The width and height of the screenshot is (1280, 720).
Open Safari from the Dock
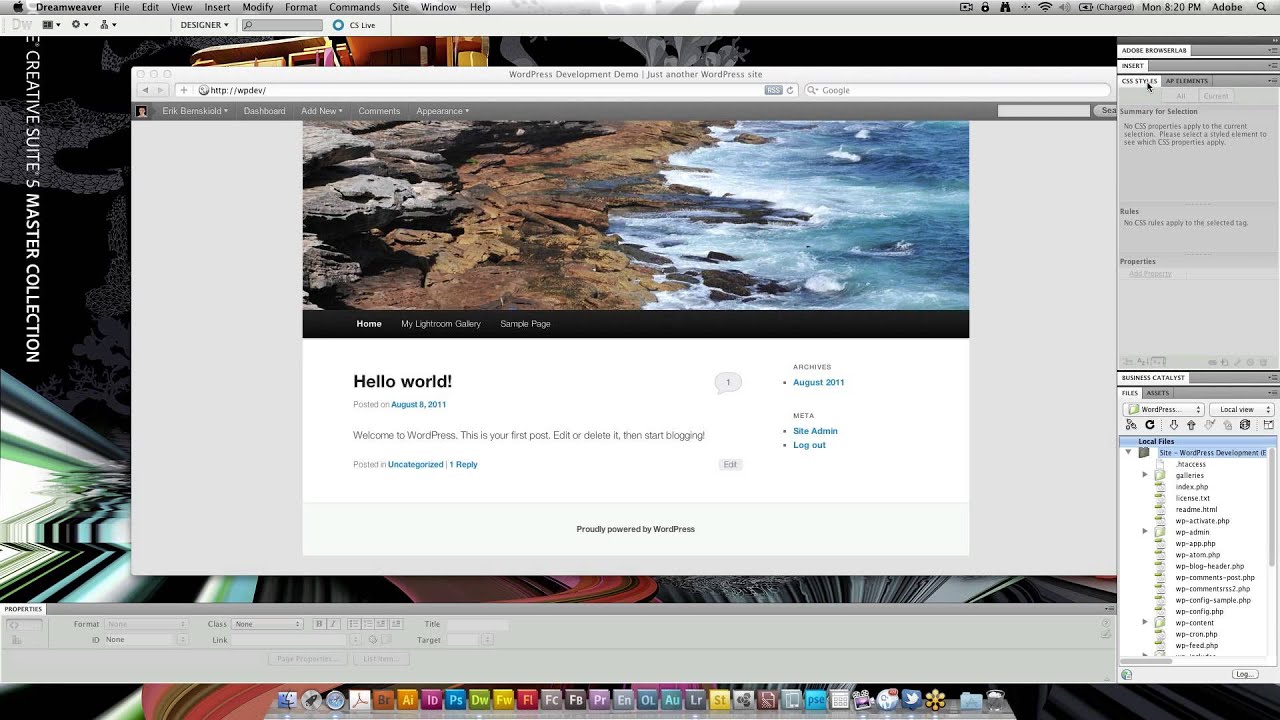[335, 701]
